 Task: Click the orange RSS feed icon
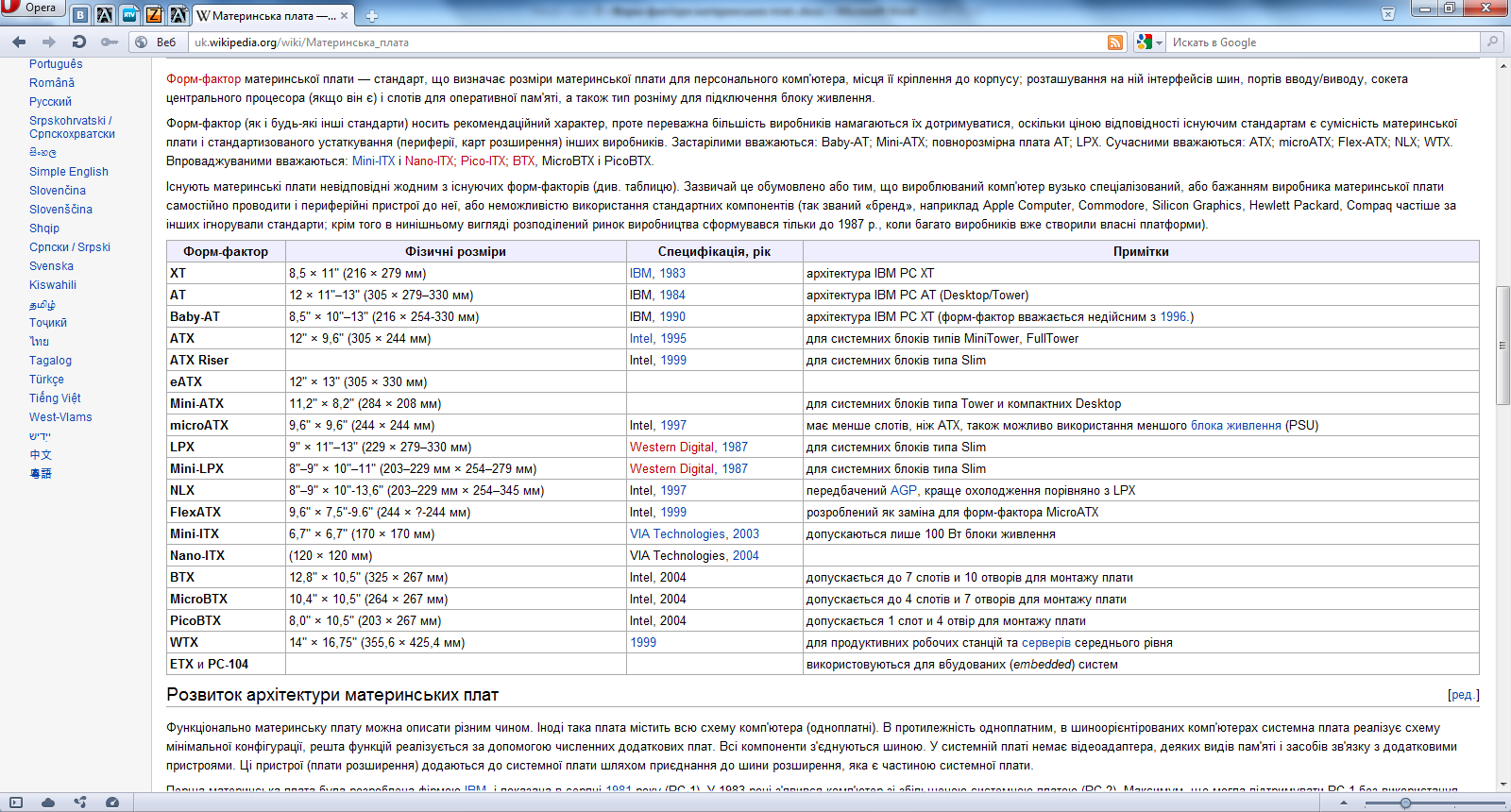tap(1115, 42)
